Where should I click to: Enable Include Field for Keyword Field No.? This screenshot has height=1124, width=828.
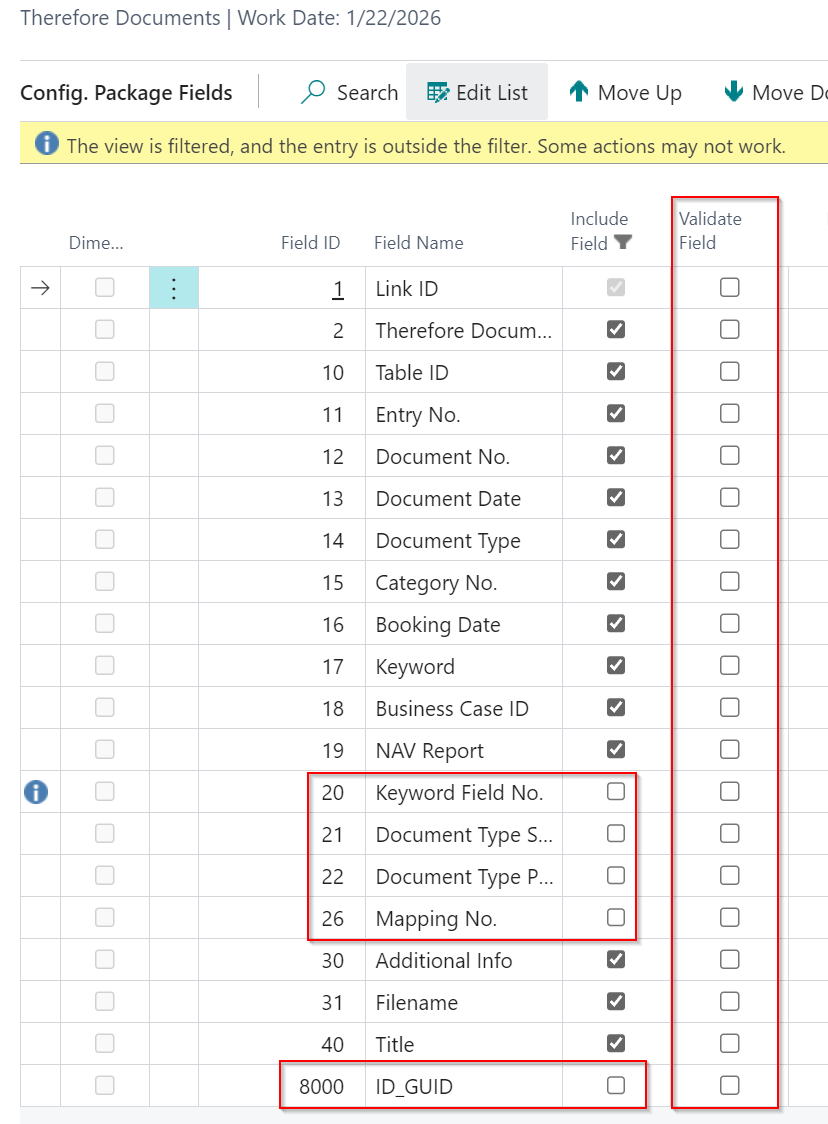pos(616,792)
